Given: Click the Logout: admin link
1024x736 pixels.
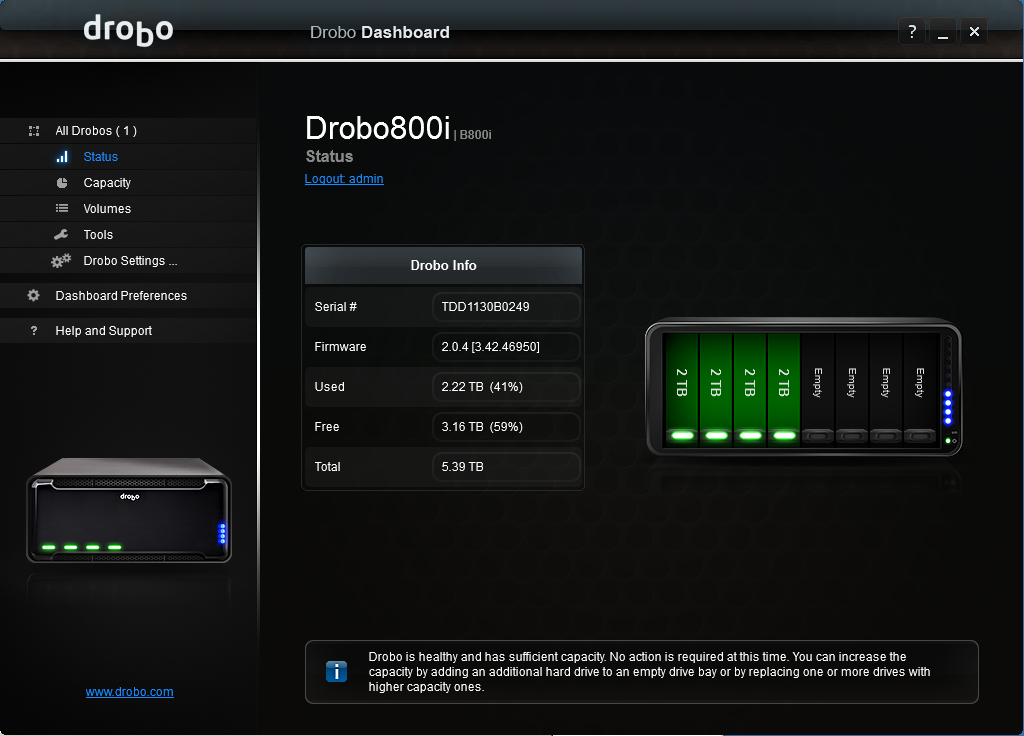Looking at the screenshot, I should 344,179.
